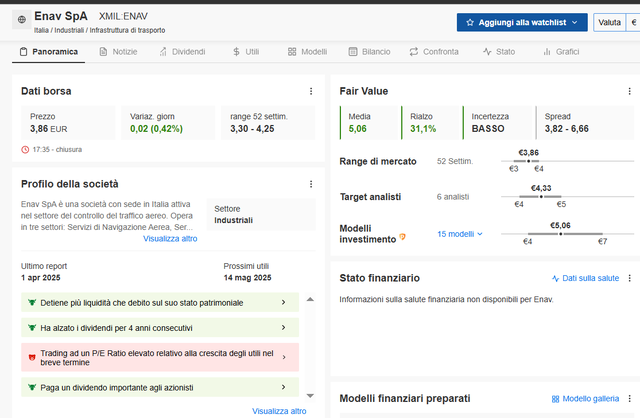Open the Stato finanziario three-dot menu

tap(629, 278)
